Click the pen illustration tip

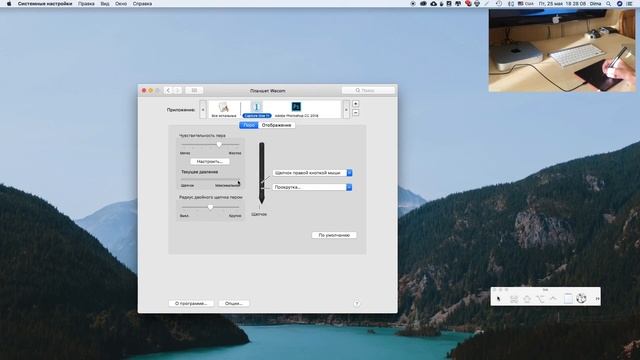pos(262,201)
